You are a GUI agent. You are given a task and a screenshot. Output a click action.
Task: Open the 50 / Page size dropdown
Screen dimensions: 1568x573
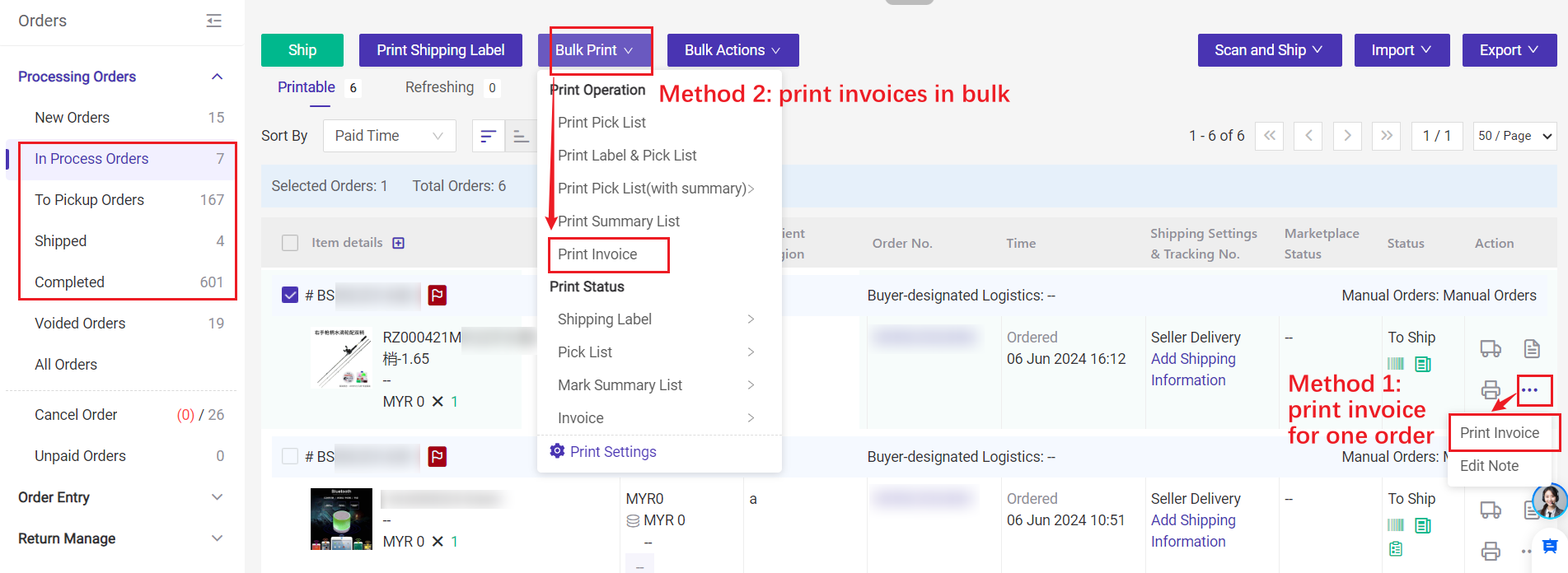1514,136
